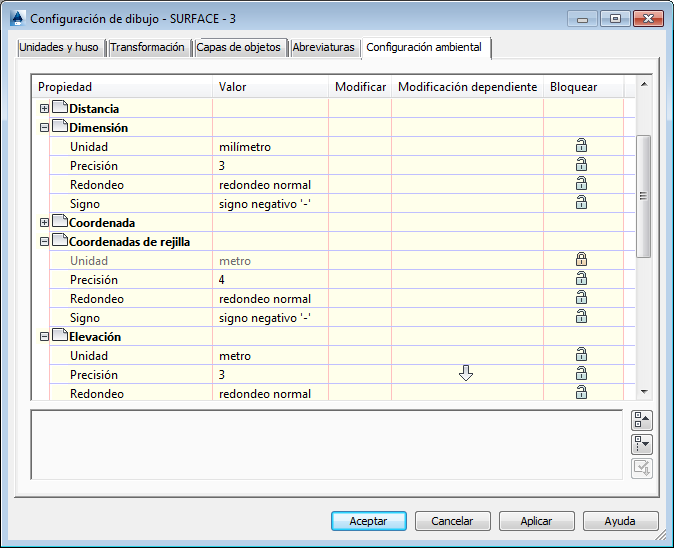
Task: Click the Propiedad column header
Action: (122, 87)
